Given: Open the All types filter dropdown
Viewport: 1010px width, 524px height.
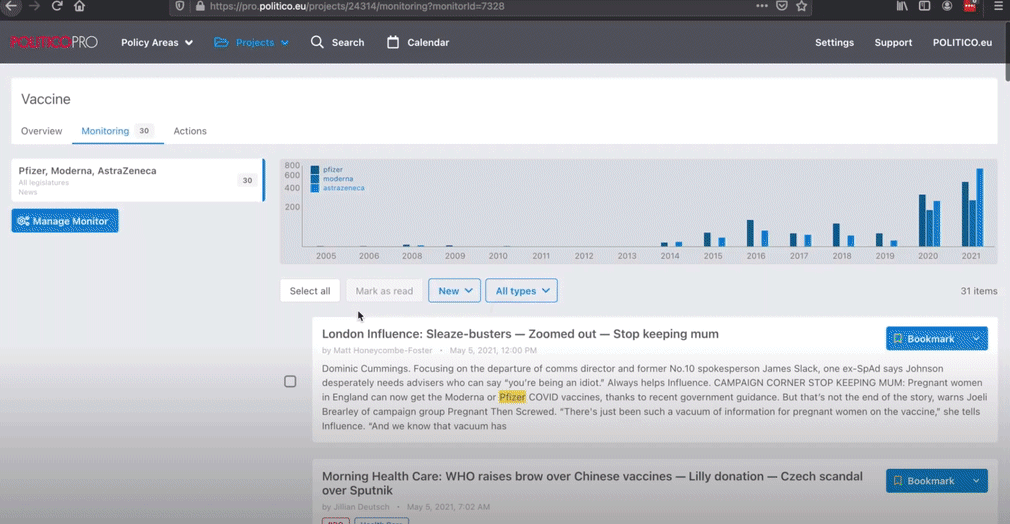Looking at the screenshot, I should (522, 291).
